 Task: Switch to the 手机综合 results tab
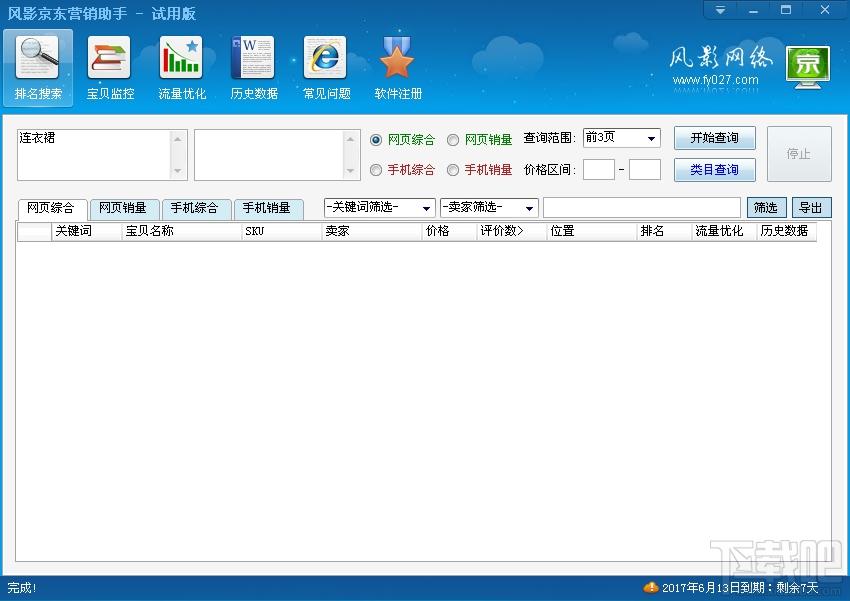(x=197, y=208)
